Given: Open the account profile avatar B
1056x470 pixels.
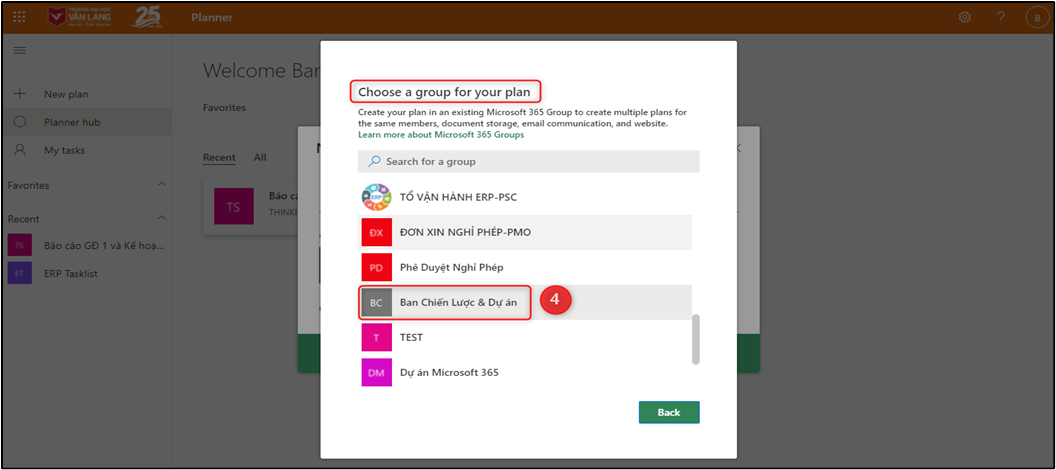Looking at the screenshot, I should pos(1036,18).
